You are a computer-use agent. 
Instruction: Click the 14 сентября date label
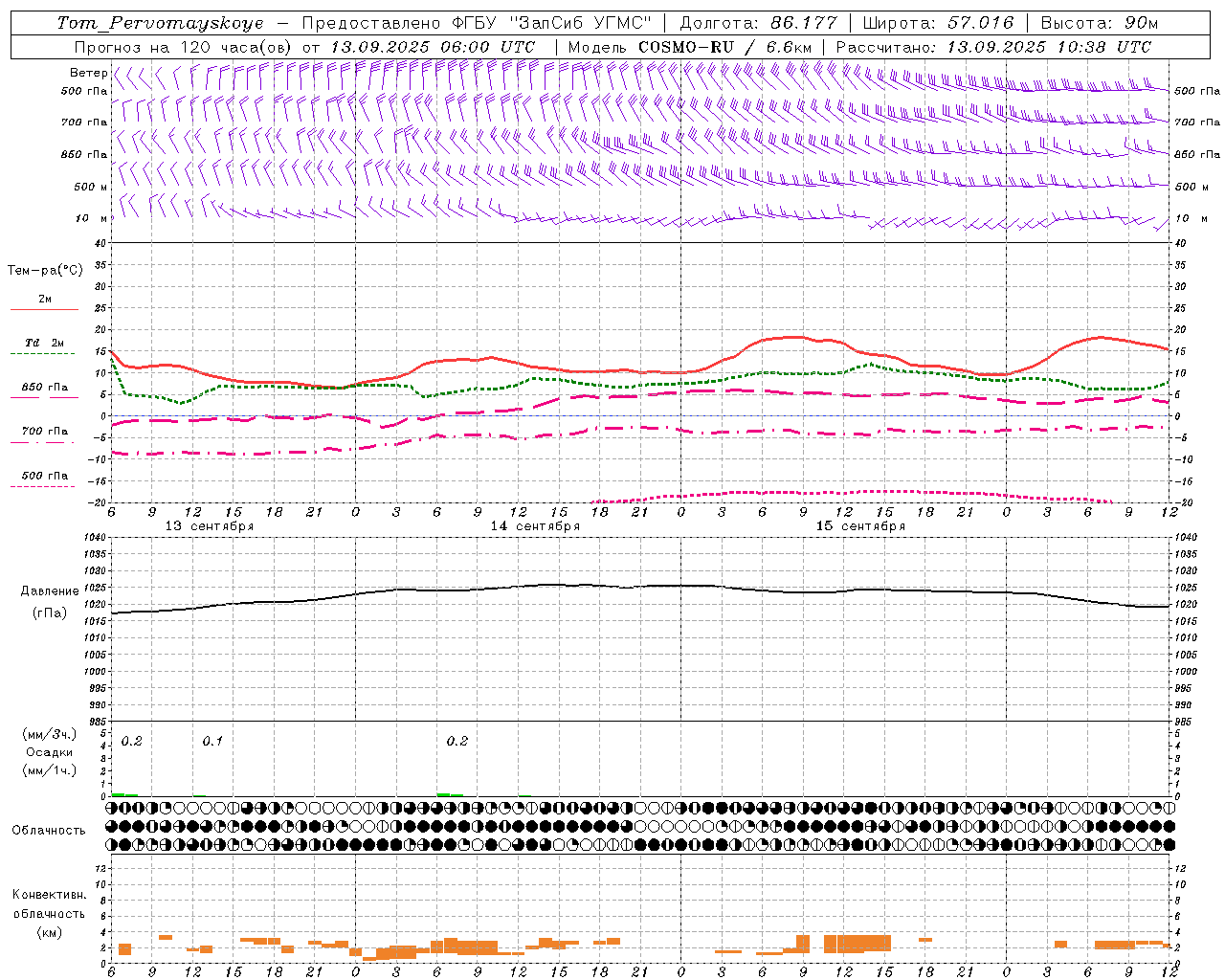coord(535,526)
